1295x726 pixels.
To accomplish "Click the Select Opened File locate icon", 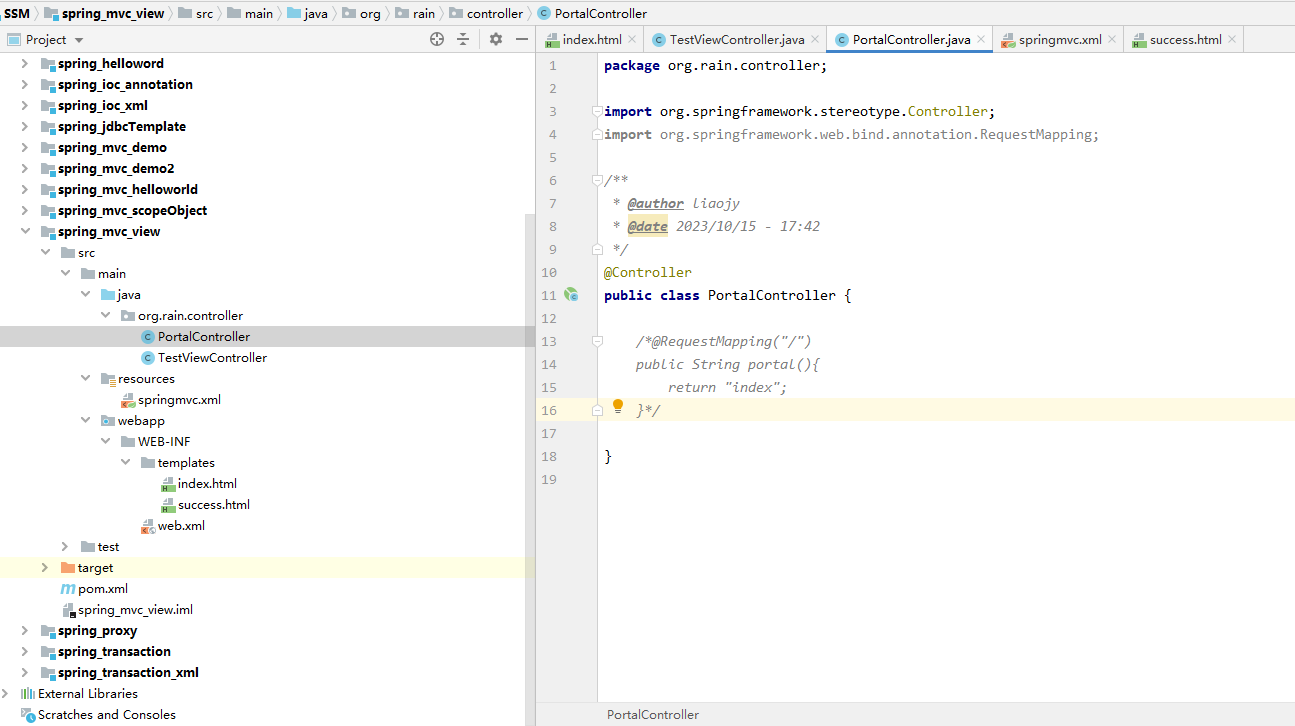I will [x=437, y=39].
